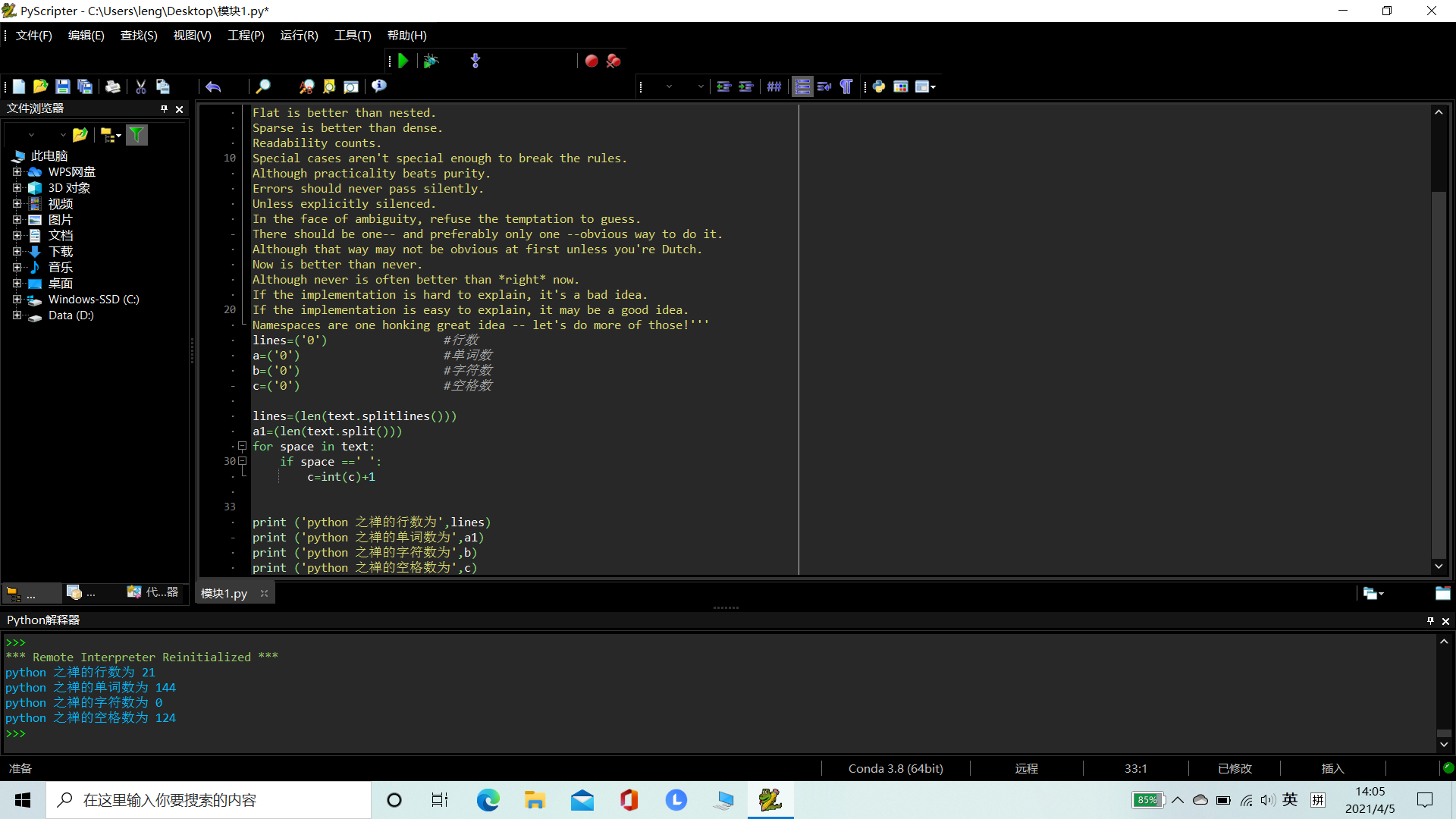Start debugging with the bug icon
Viewport: 1456px width, 819px height.
[431, 61]
